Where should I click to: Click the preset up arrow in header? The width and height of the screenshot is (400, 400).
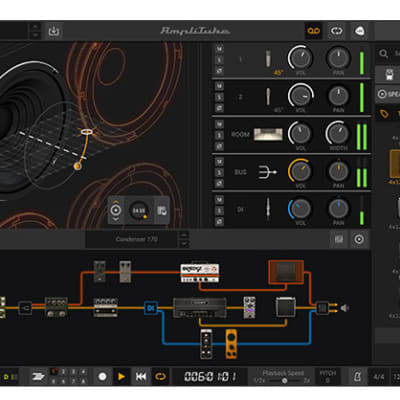[x=35, y=26]
